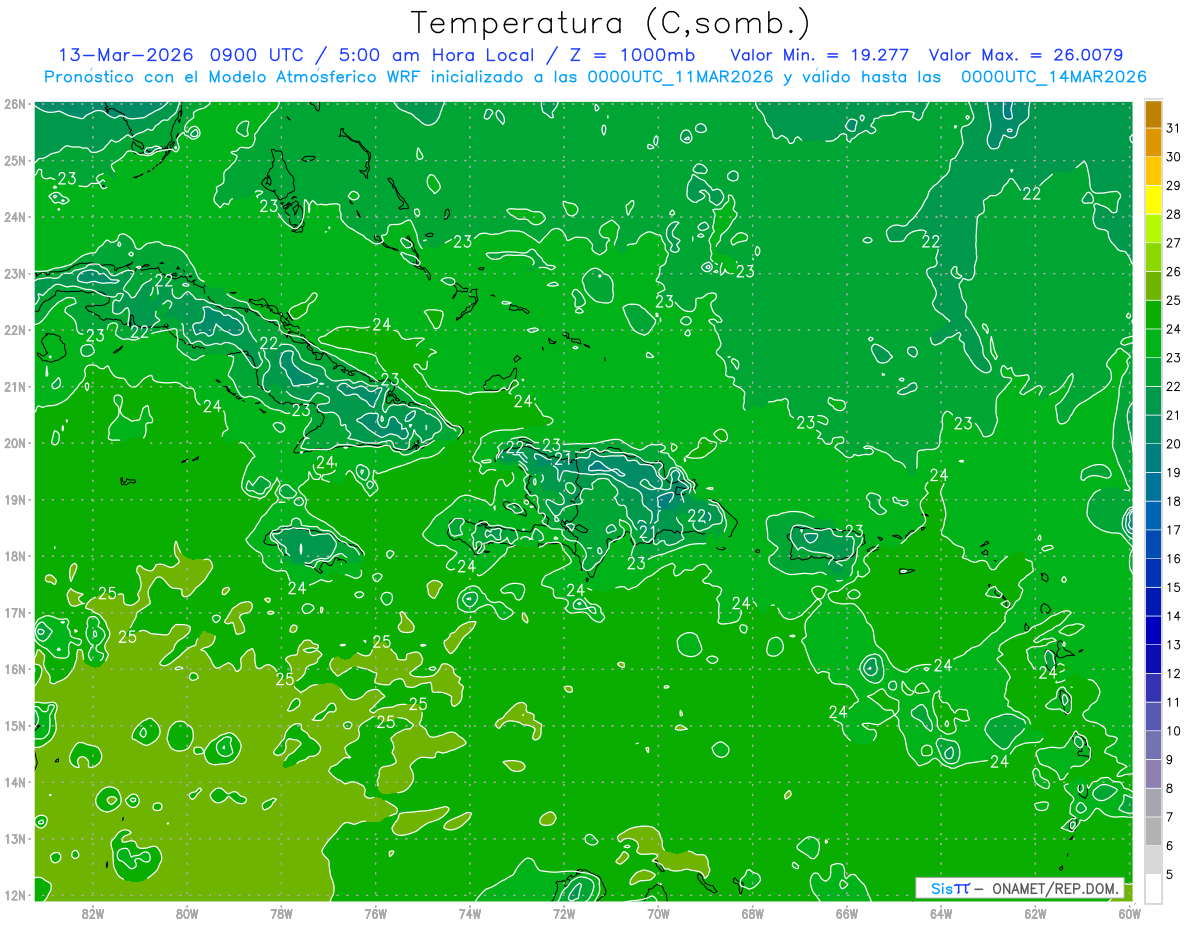Click legend value "10" on the color scale

1173,730
